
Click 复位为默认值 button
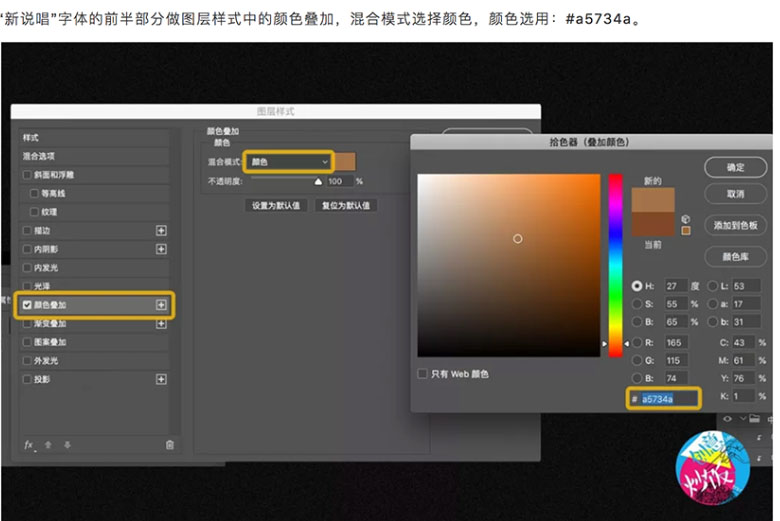(x=346, y=206)
